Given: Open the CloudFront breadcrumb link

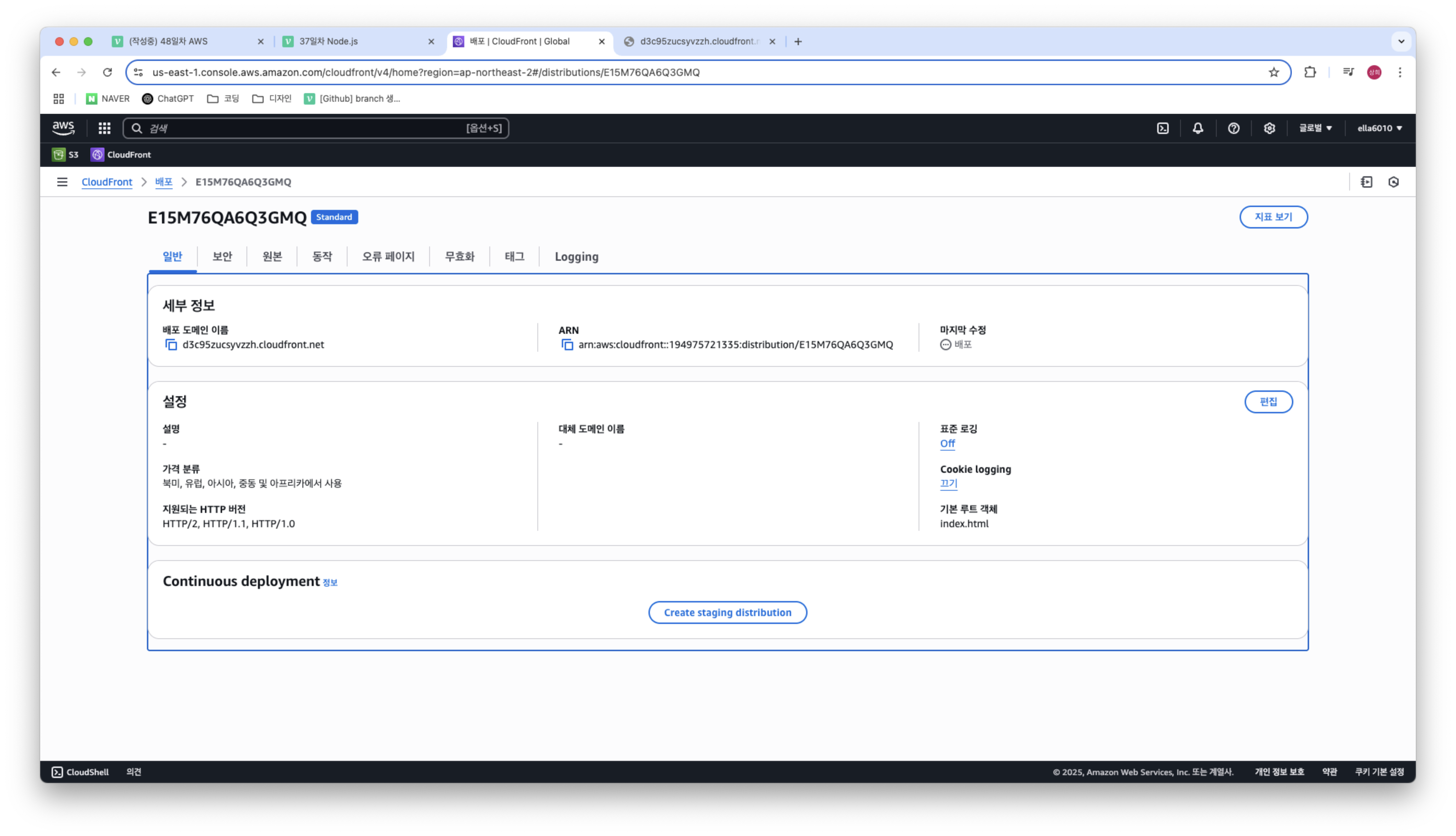Looking at the screenshot, I should click(x=107, y=182).
